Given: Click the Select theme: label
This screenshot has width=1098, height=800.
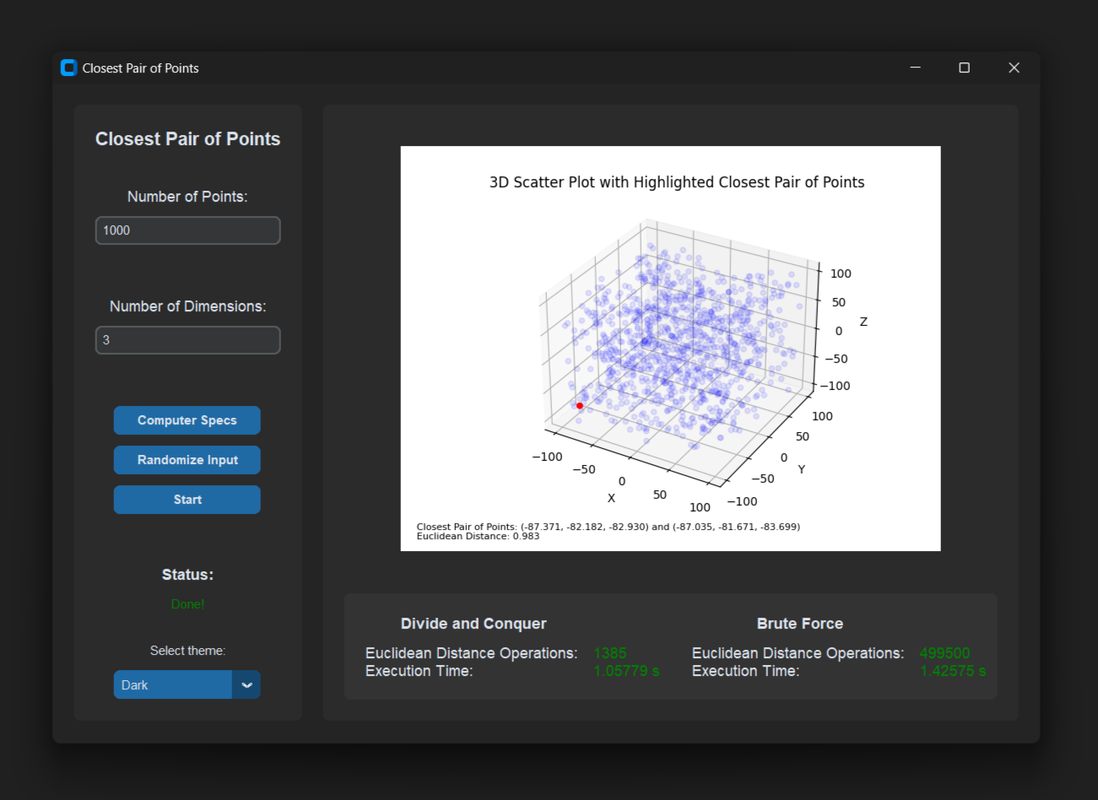Looking at the screenshot, I should point(188,651).
